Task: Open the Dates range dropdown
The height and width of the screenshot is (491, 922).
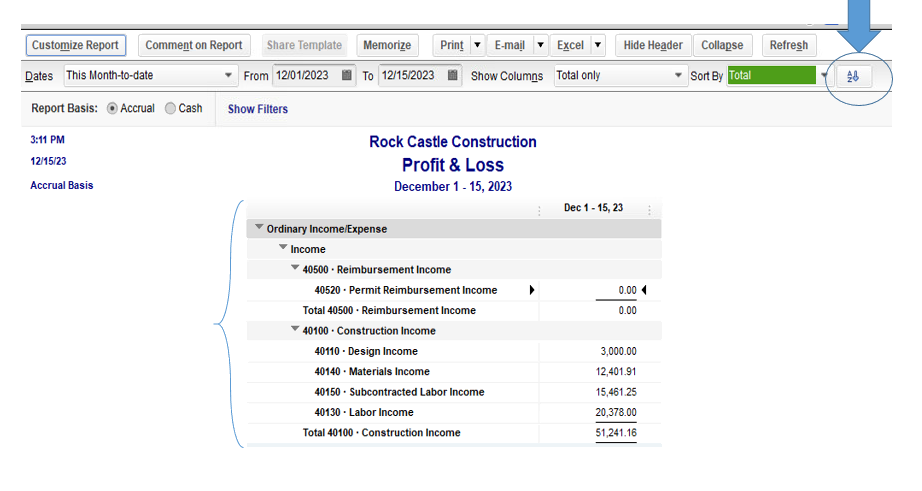Action: [228, 75]
